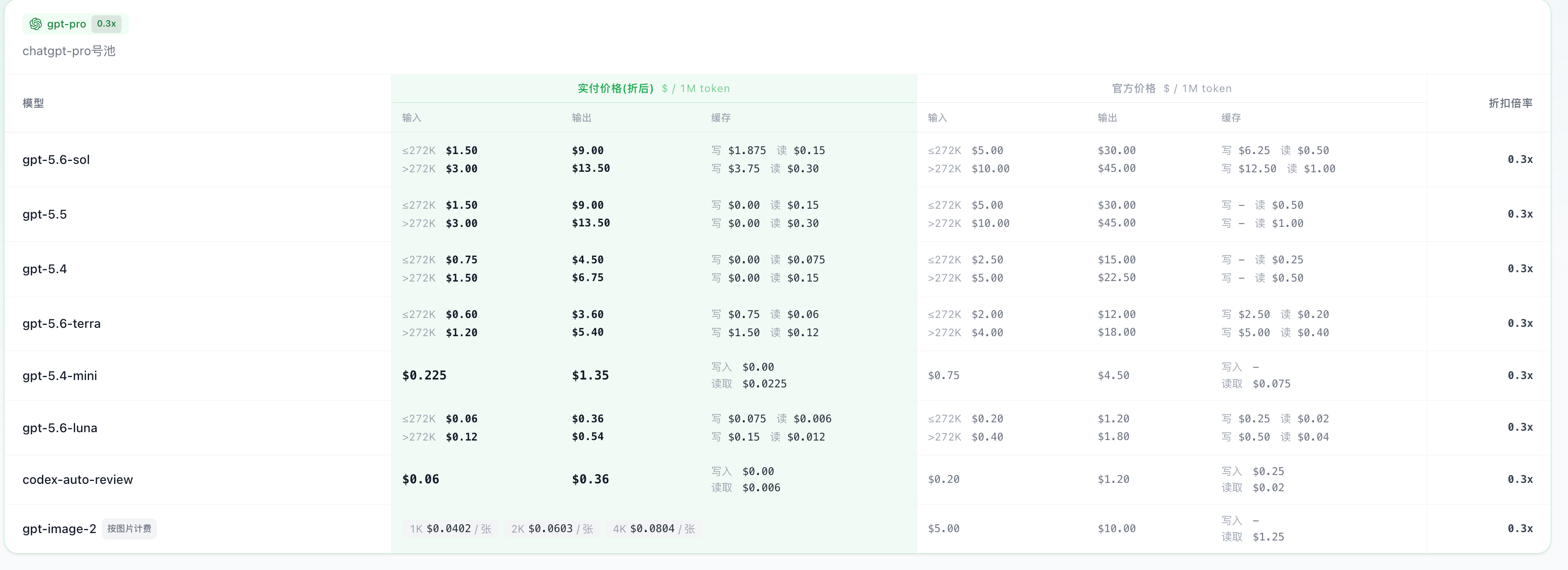Click the 1K $0.0402 / 张 price chip
Image resolution: width=1568 pixels, height=570 pixels.
coord(451,529)
